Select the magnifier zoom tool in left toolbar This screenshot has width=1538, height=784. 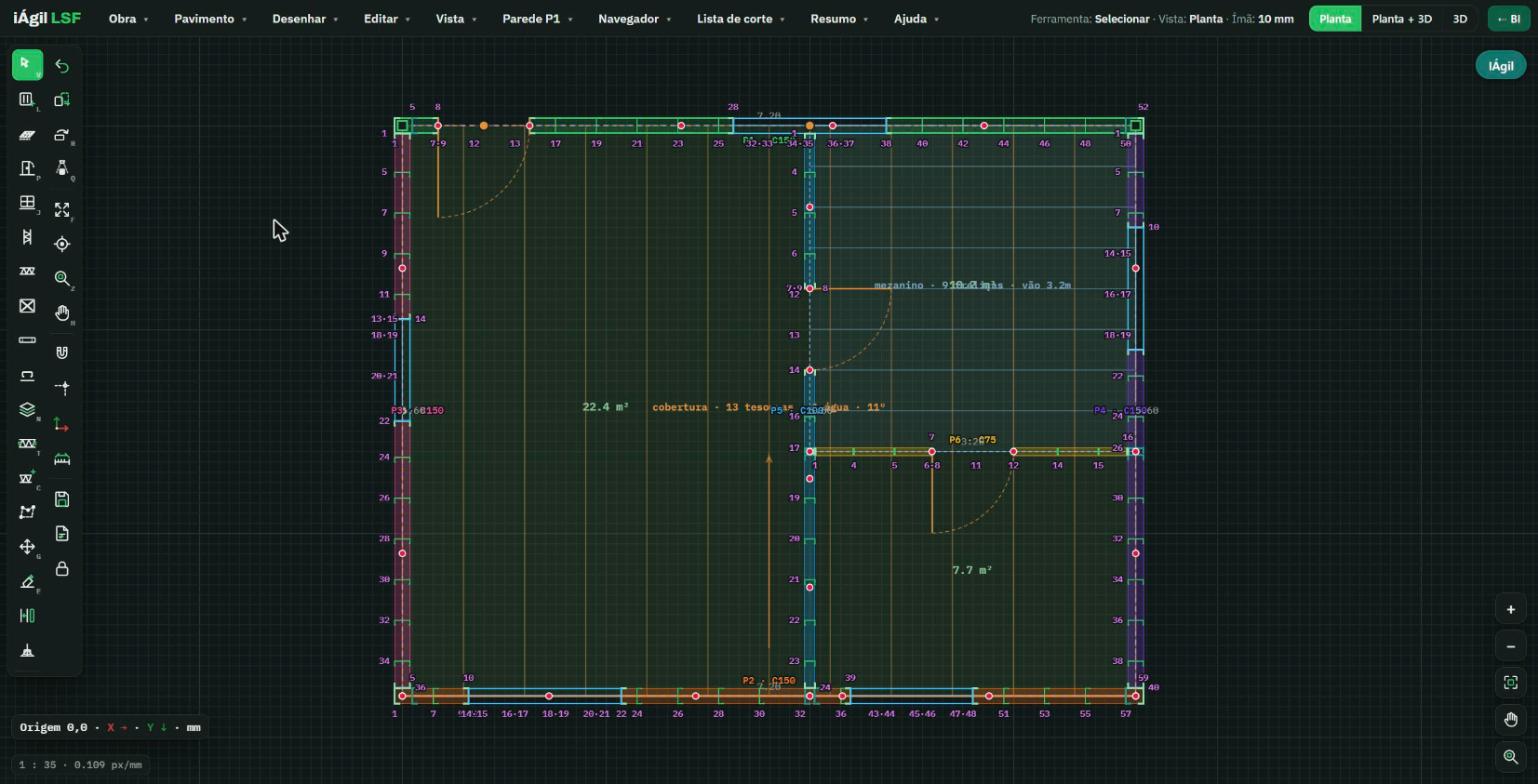tap(62, 279)
